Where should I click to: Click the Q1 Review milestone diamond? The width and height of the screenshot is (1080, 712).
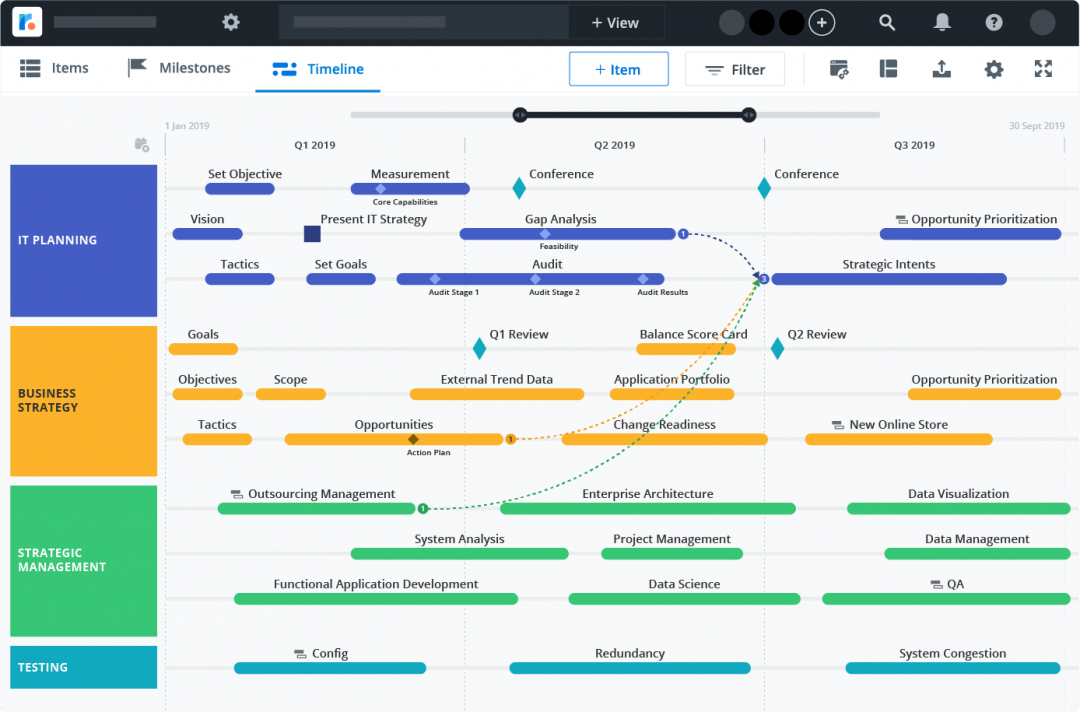[479, 348]
